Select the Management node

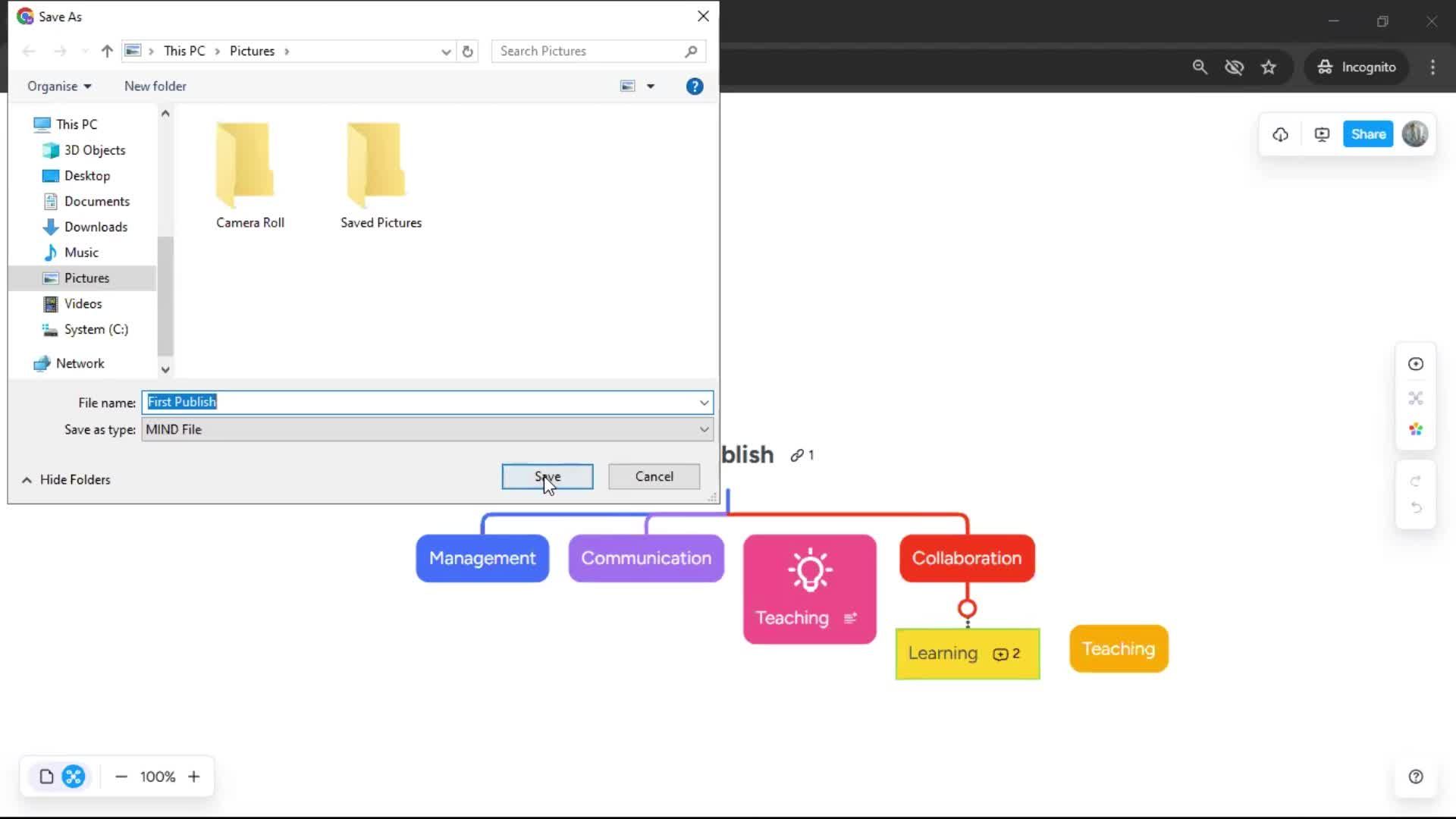click(482, 558)
